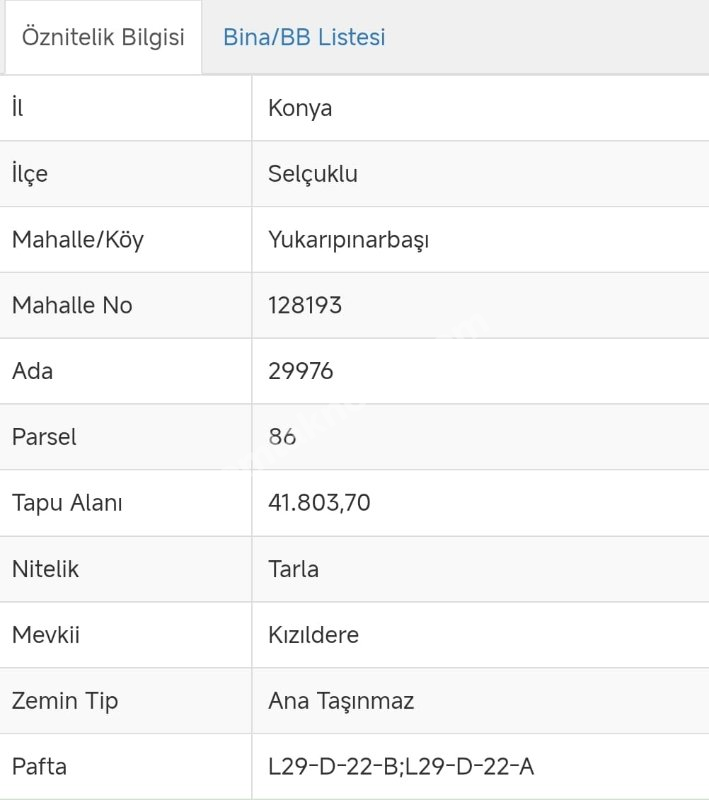The width and height of the screenshot is (709, 800).
Task: Select the Selçuklu district value
Action: pyautogui.click(x=312, y=174)
